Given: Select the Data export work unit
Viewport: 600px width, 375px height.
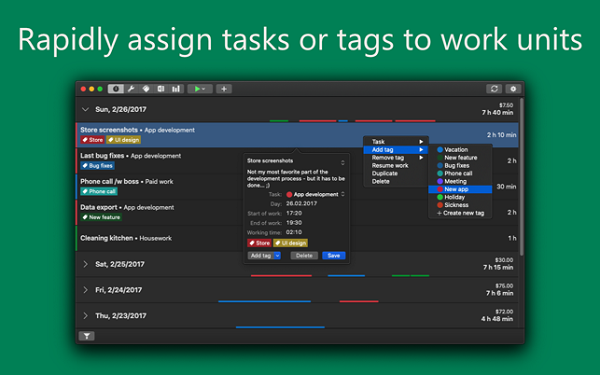Looking at the screenshot, I should click(297, 212).
